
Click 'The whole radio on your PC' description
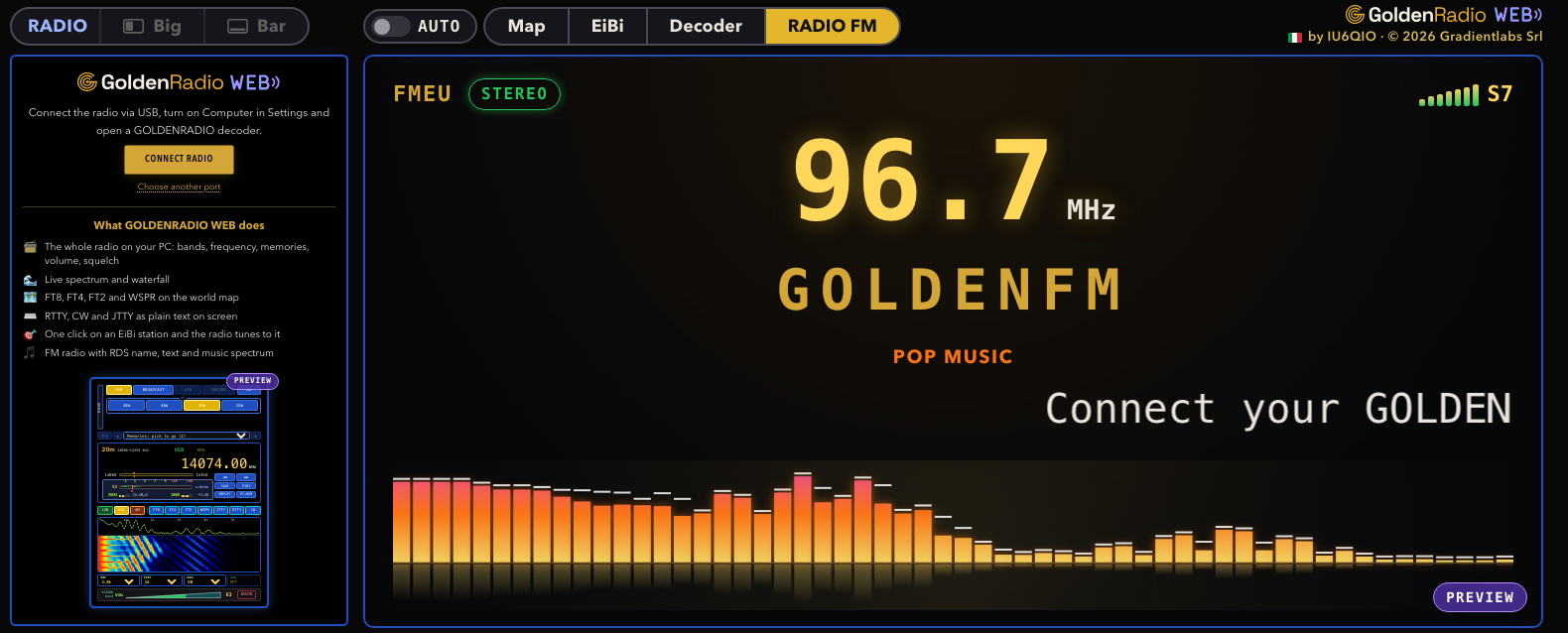point(177,254)
